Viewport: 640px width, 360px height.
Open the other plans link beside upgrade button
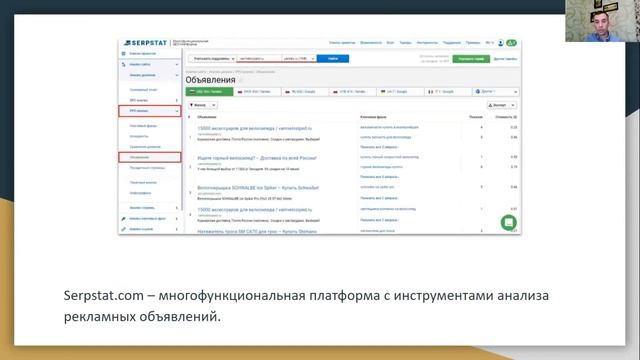[x=505, y=59]
